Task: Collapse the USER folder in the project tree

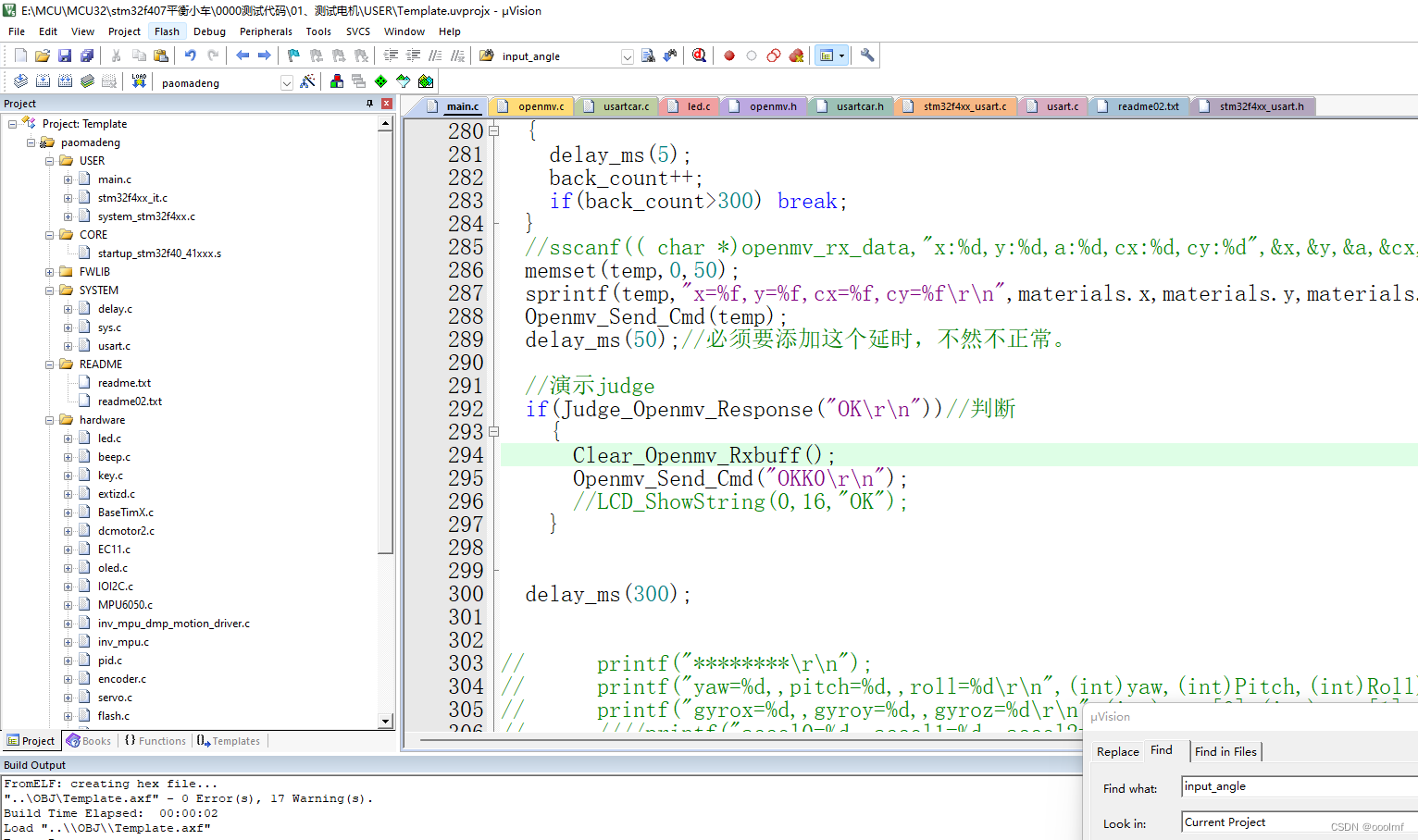Action: tap(50, 161)
